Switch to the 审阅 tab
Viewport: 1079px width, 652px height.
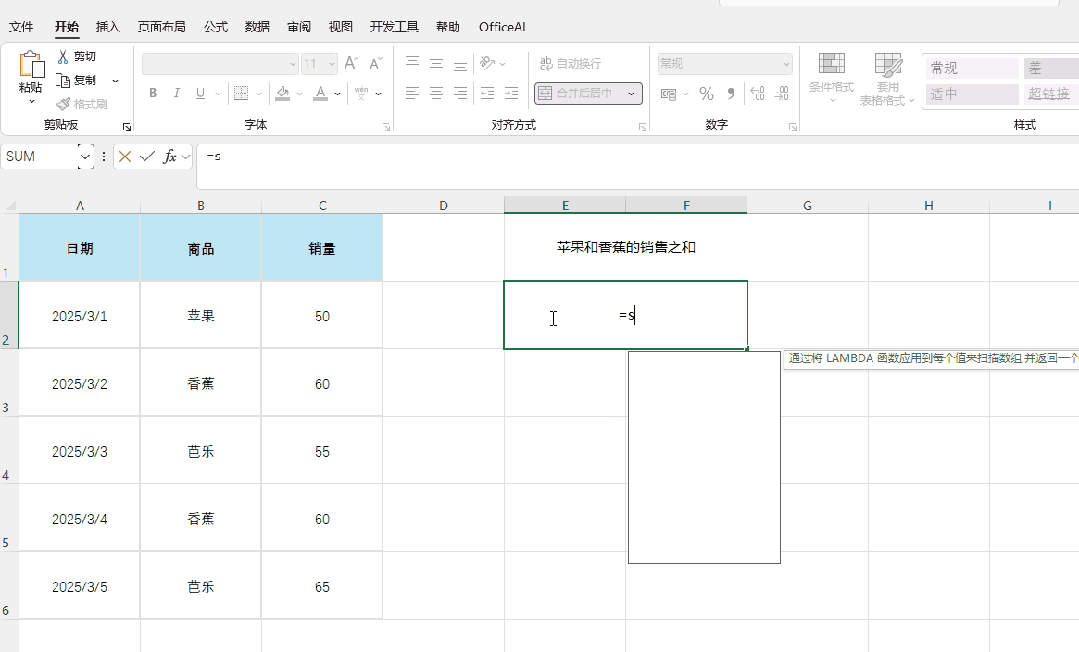coord(299,27)
